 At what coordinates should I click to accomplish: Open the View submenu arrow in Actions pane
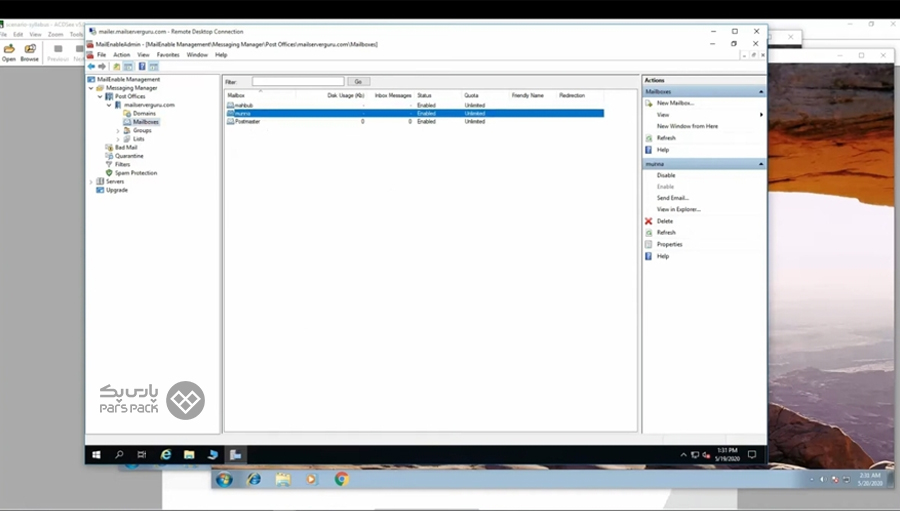(x=761, y=115)
